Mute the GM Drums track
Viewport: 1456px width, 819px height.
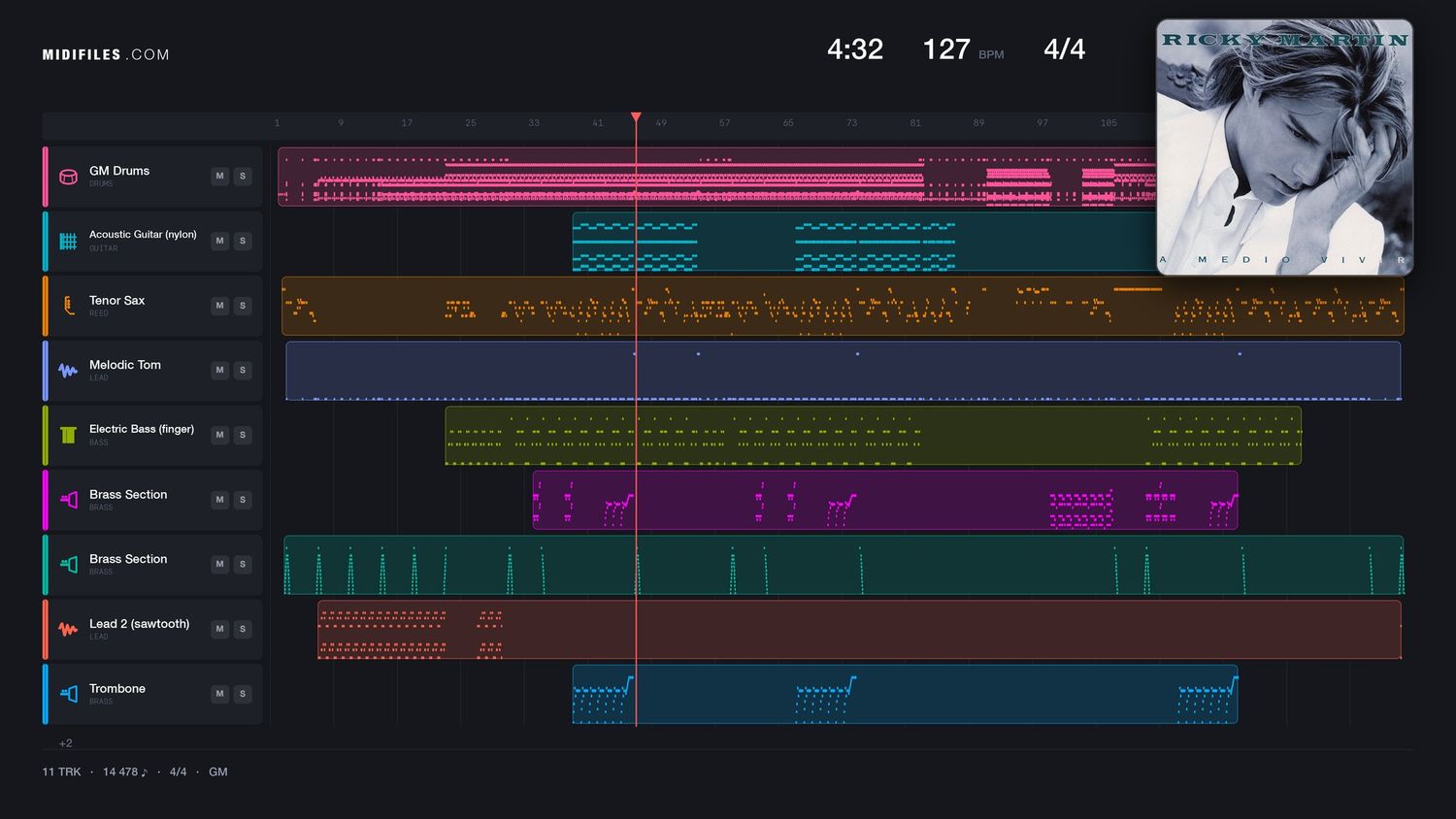(x=220, y=177)
